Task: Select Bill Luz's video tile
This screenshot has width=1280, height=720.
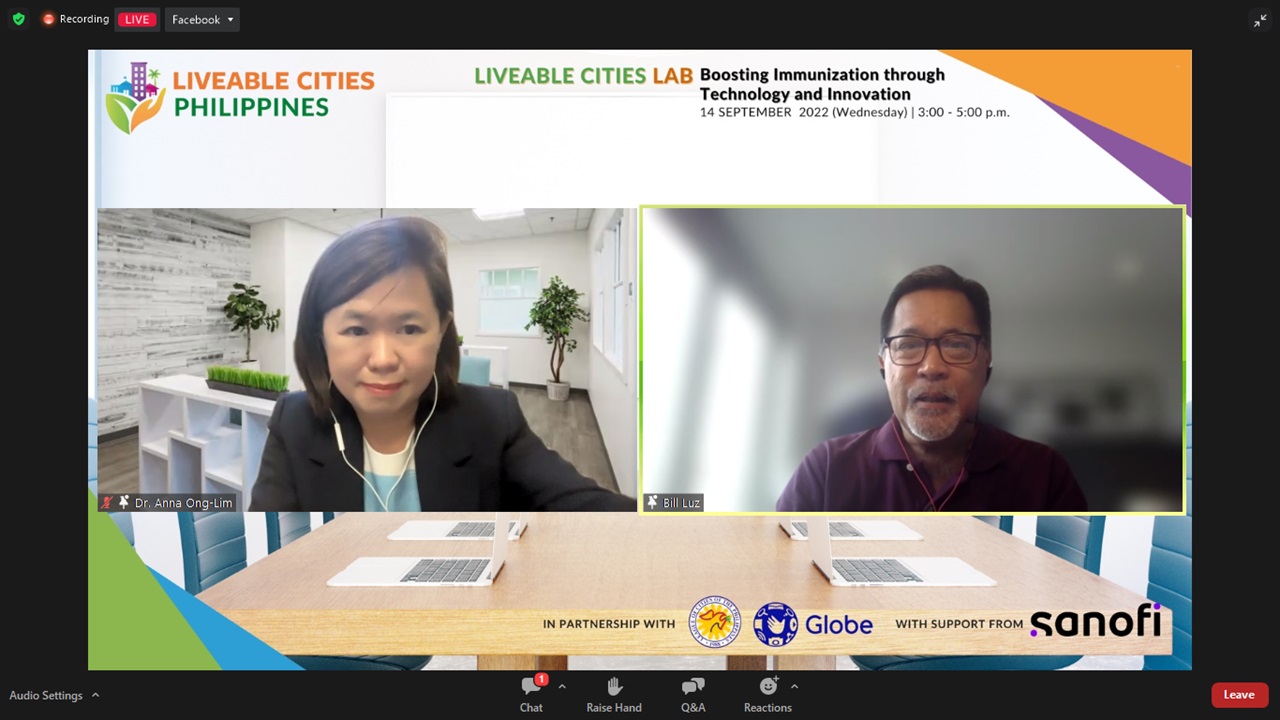Action: tap(912, 359)
